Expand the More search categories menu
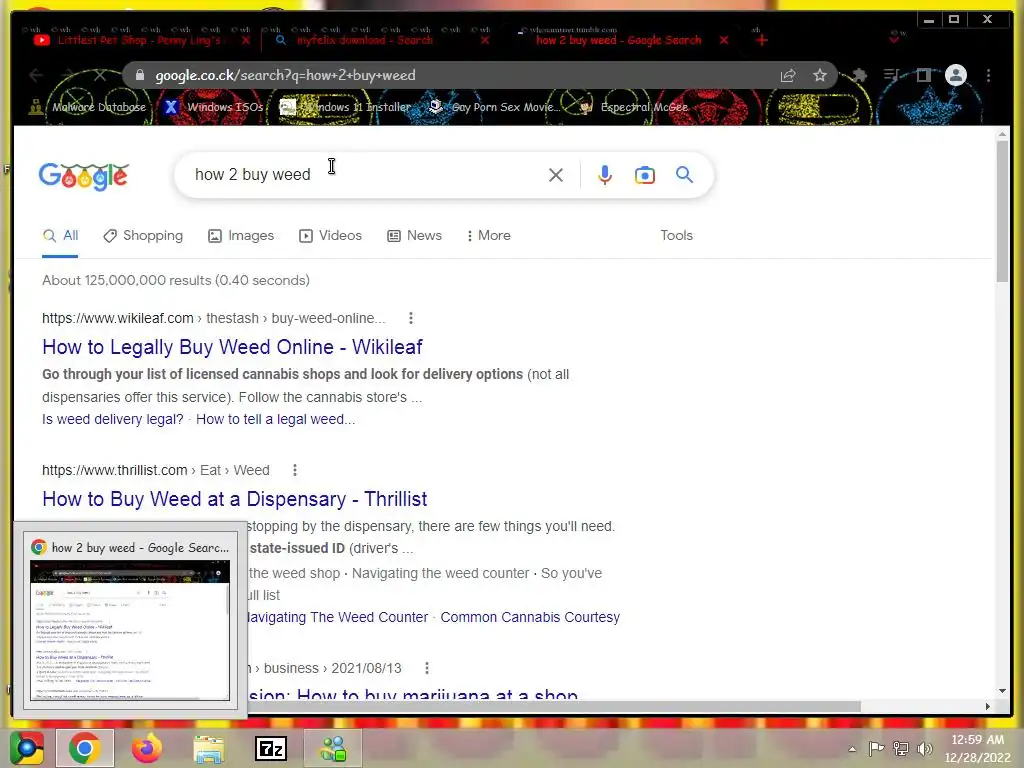1024x768 pixels. click(x=488, y=236)
